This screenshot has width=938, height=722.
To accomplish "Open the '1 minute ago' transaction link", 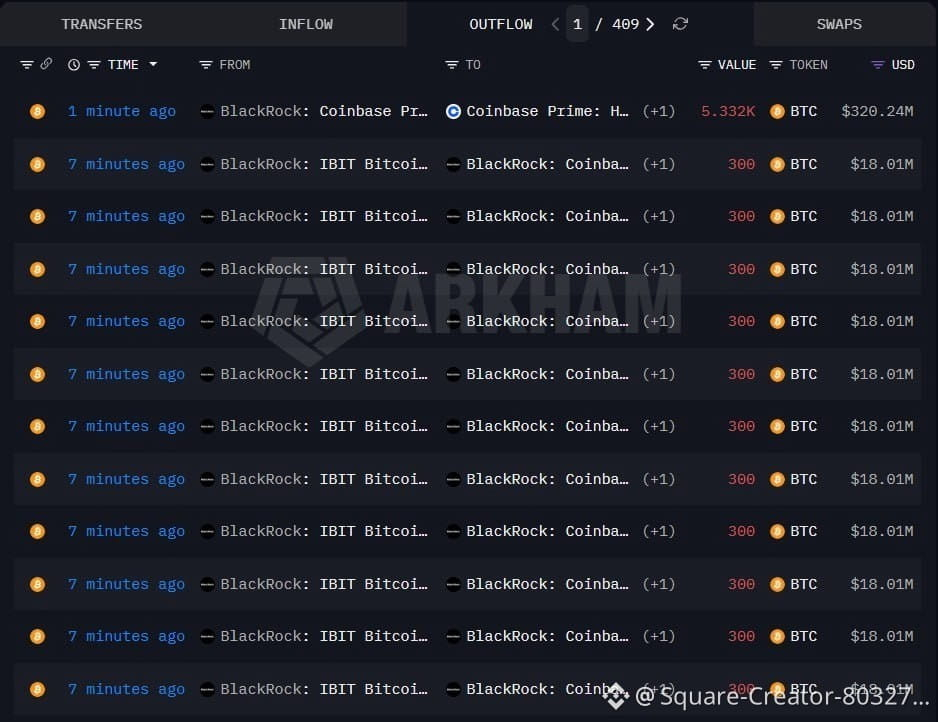I will tap(121, 111).
